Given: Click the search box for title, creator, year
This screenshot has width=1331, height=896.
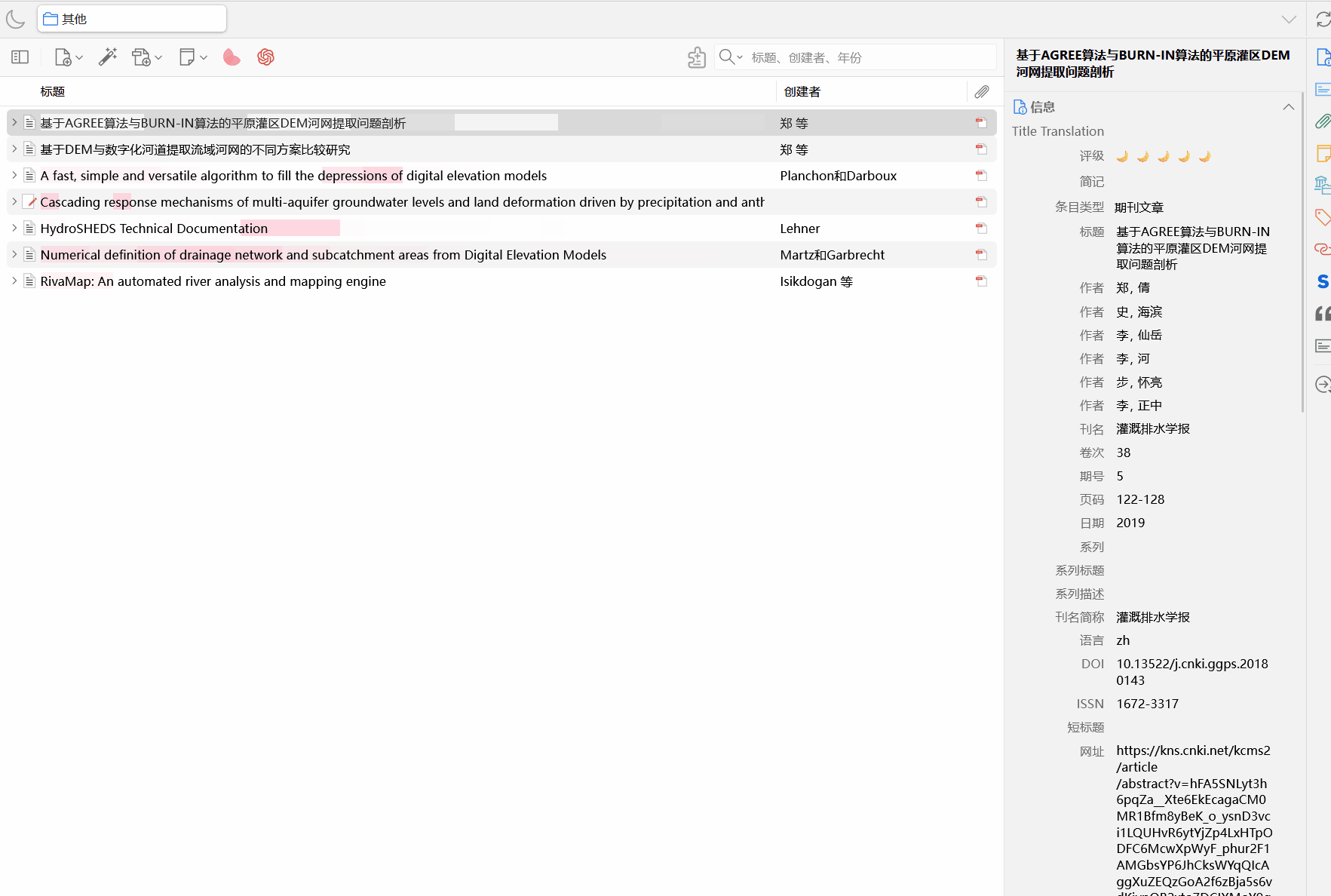Looking at the screenshot, I should [867, 57].
